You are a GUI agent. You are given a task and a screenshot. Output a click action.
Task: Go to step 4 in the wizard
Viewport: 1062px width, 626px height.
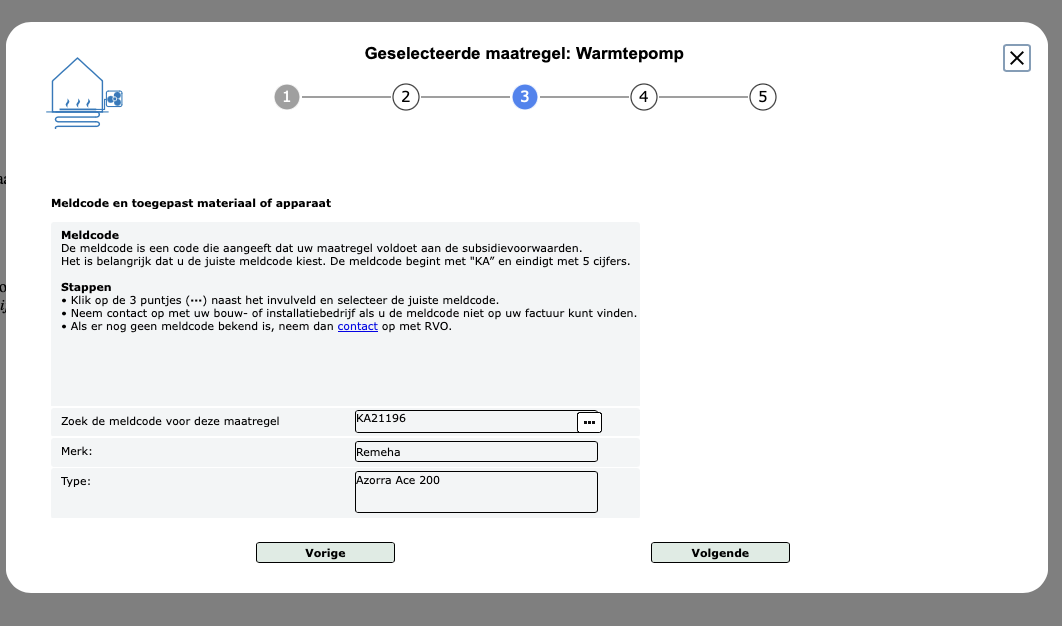click(x=643, y=97)
